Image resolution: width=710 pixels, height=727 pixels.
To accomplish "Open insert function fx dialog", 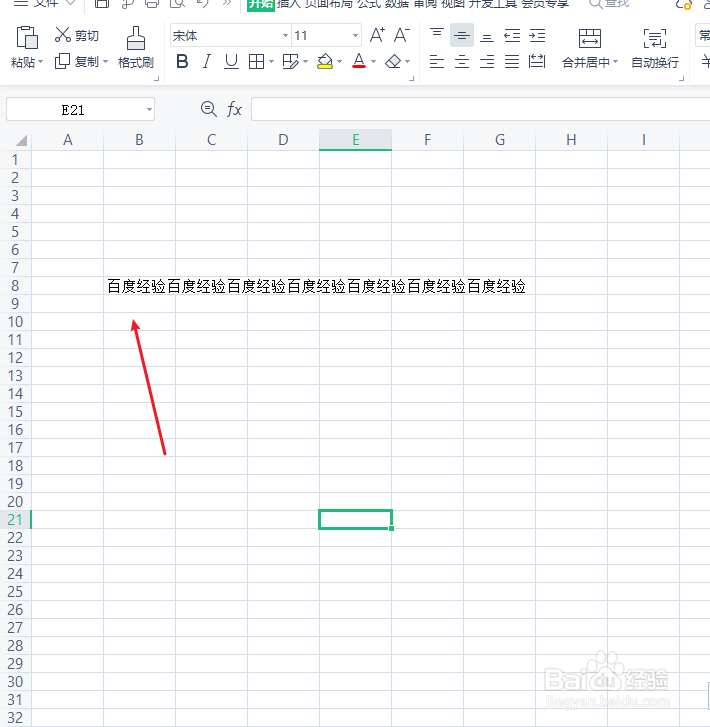I will pyautogui.click(x=234, y=109).
